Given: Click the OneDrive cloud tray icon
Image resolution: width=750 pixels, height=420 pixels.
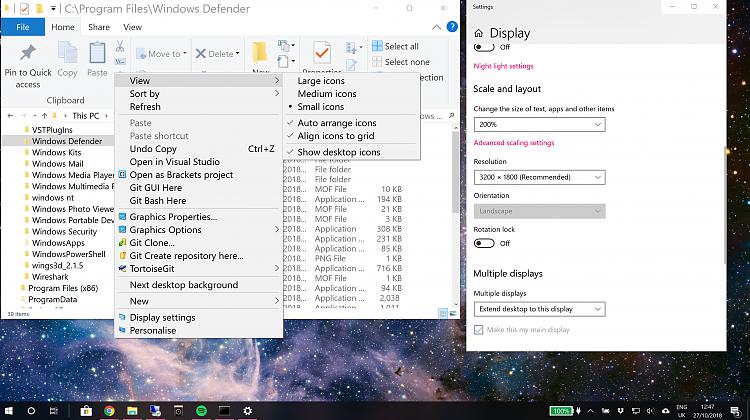Looking at the screenshot, I should coord(665,410).
